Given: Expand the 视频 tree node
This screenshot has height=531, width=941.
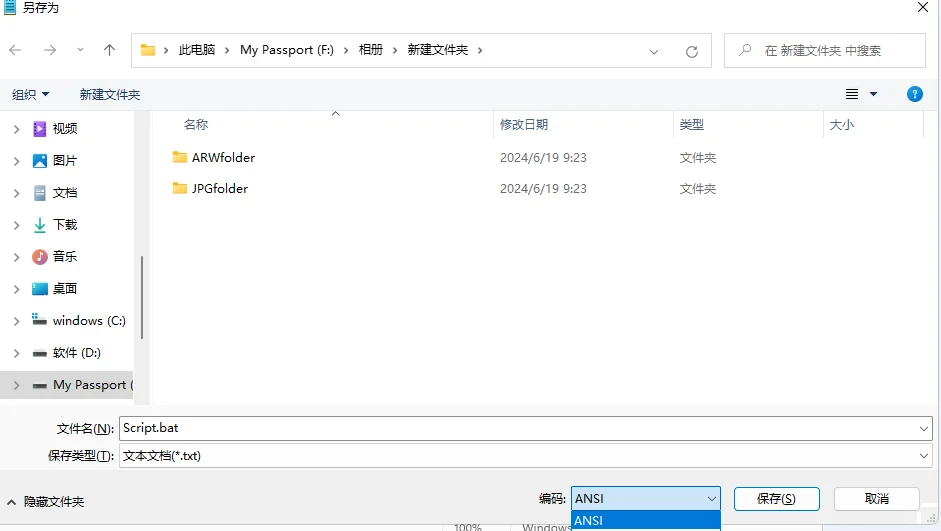Looking at the screenshot, I should [16, 129].
